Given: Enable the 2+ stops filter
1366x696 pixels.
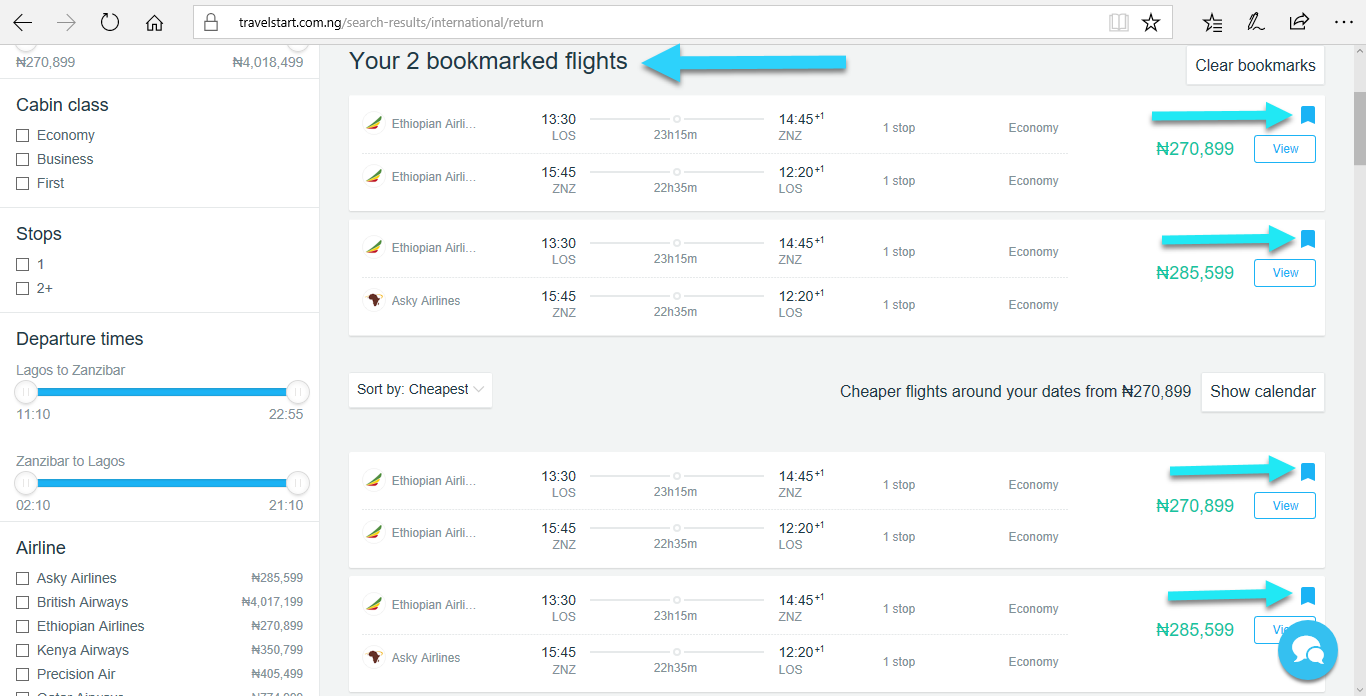Looking at the screenshot, I should click(23, 288).
